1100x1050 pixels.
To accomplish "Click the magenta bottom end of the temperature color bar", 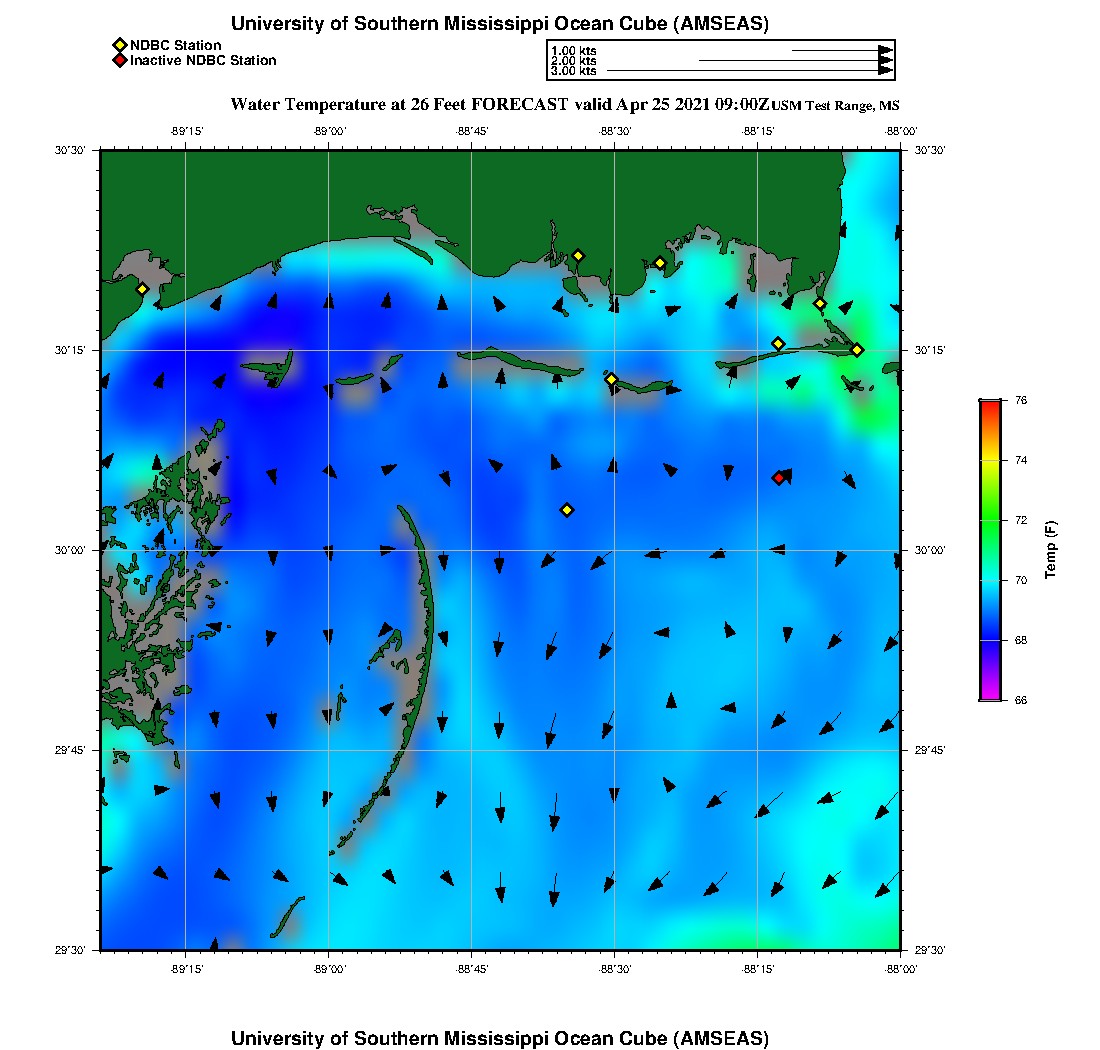I will [x=990, y=696].
